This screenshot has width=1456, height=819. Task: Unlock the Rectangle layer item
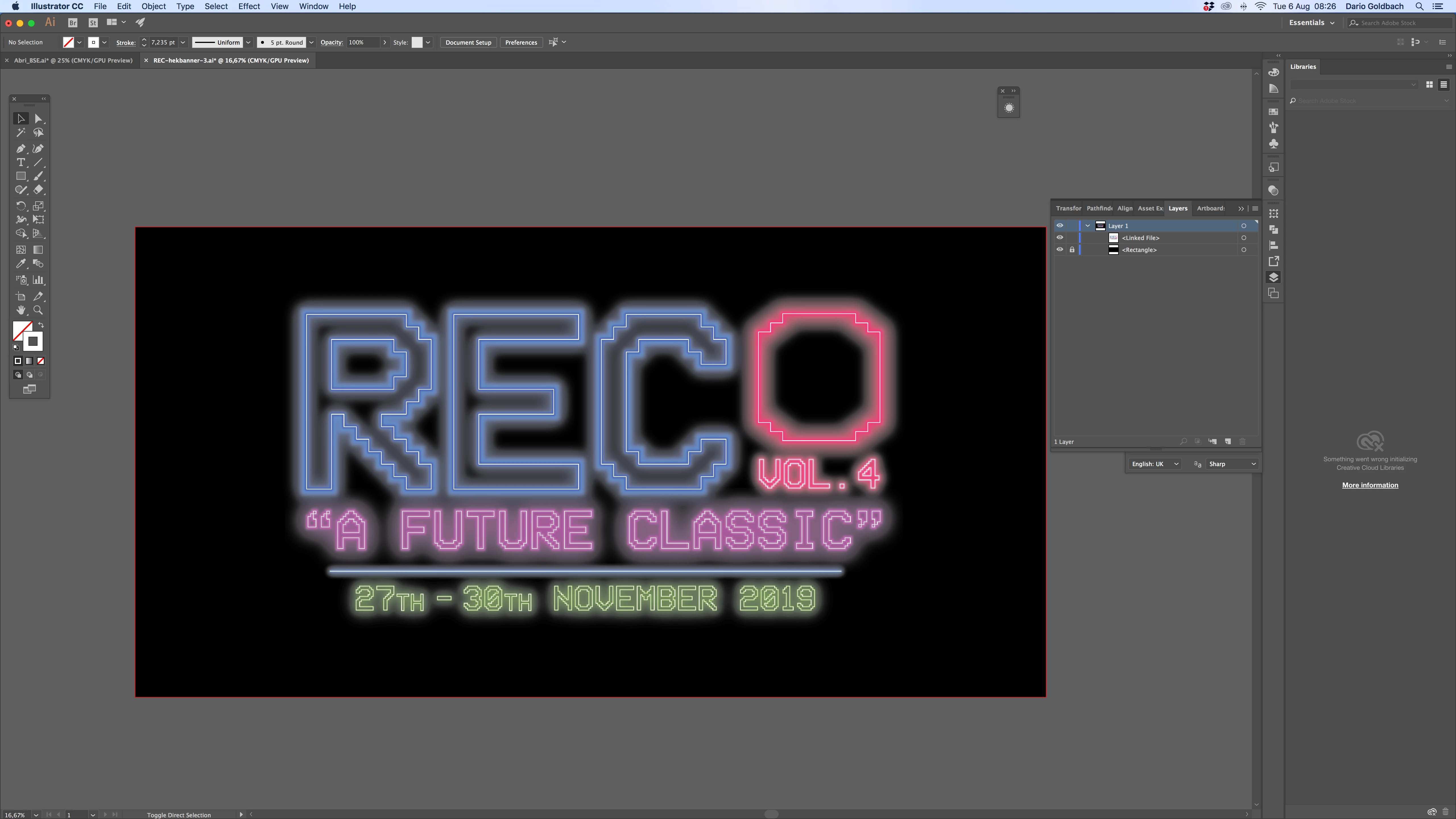[x=1072, y=250]
